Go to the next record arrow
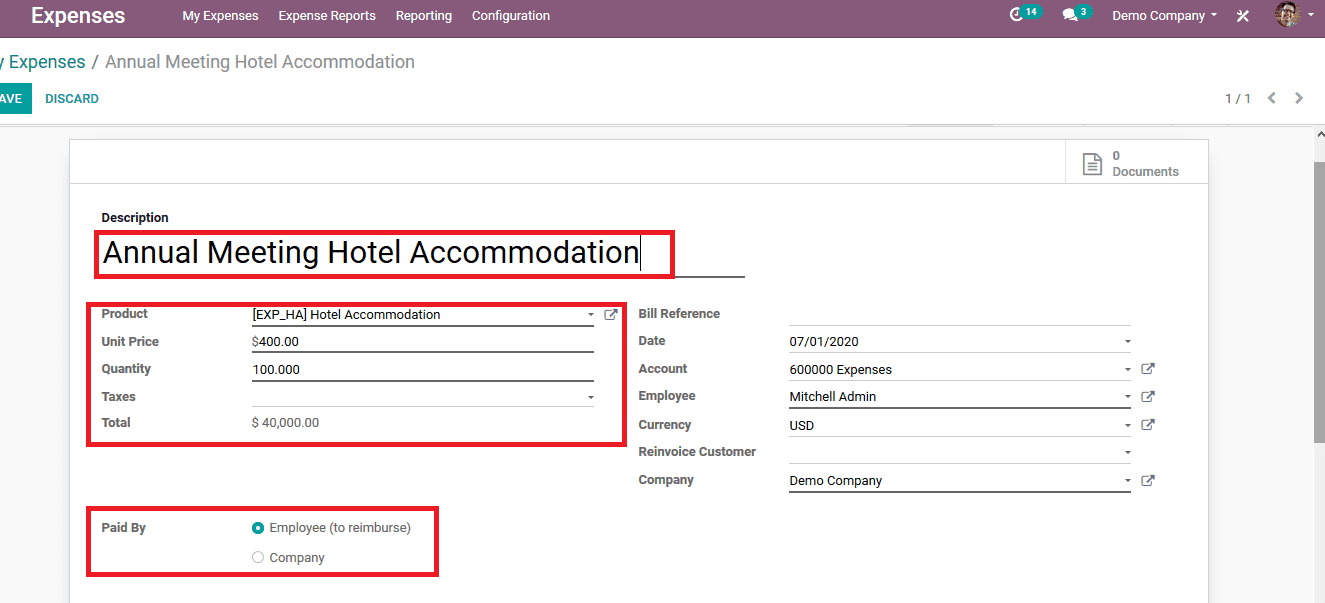The height and width of the screenshot is (603, 1325). [1299, 98]
